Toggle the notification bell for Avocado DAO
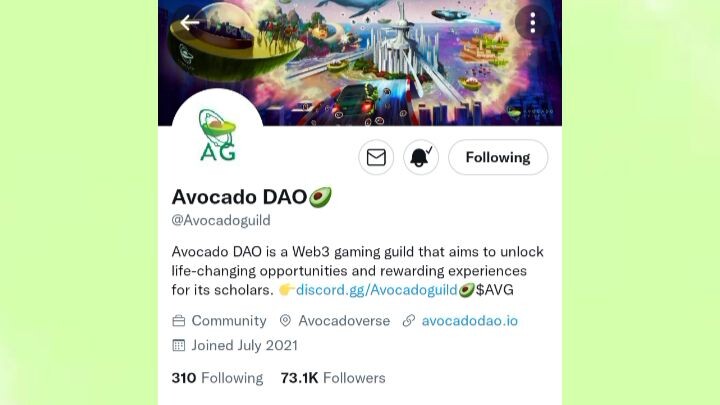This screenshot has height=405, width=720. click(421, 158)
